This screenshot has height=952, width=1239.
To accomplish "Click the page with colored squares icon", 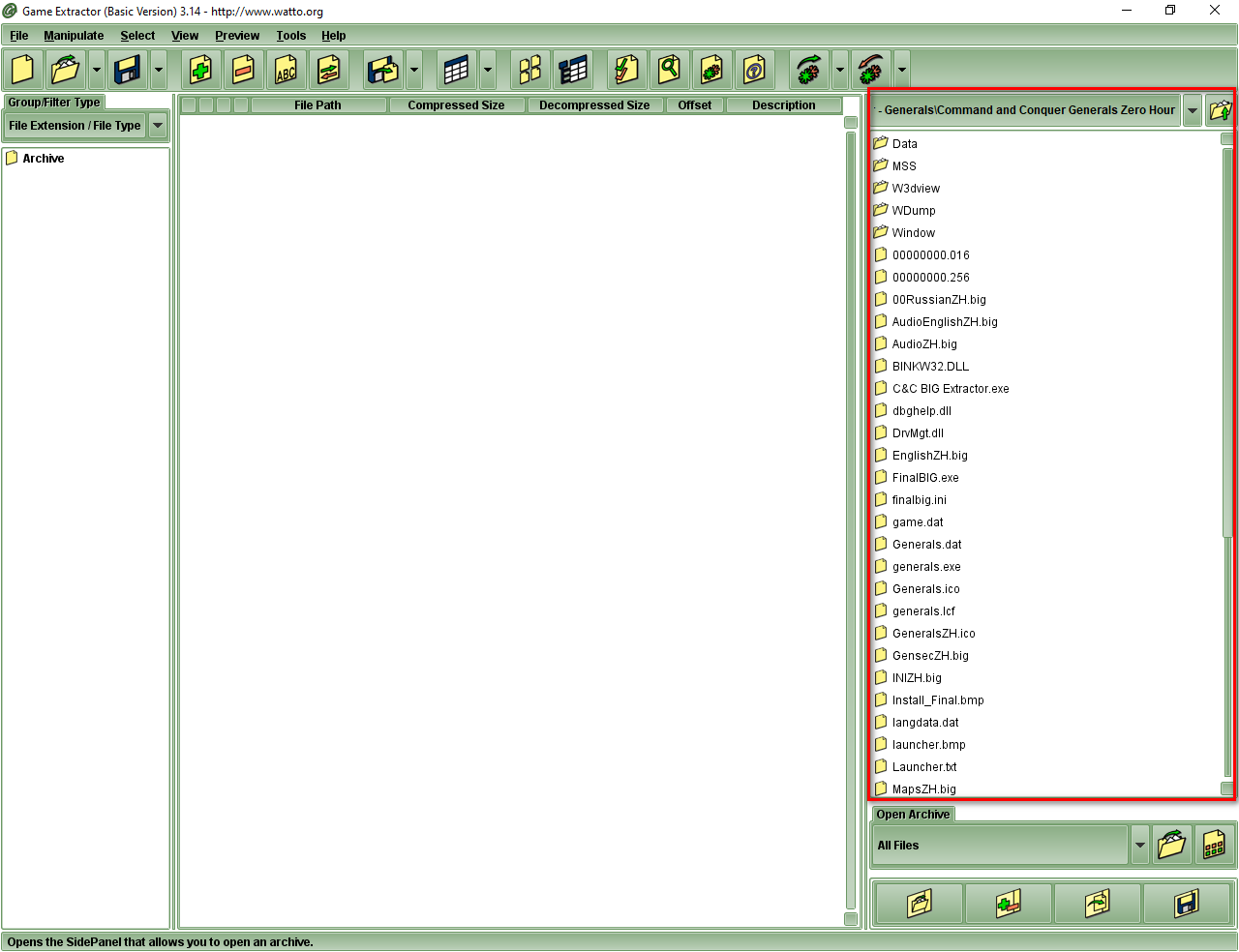I will 1214,845.
